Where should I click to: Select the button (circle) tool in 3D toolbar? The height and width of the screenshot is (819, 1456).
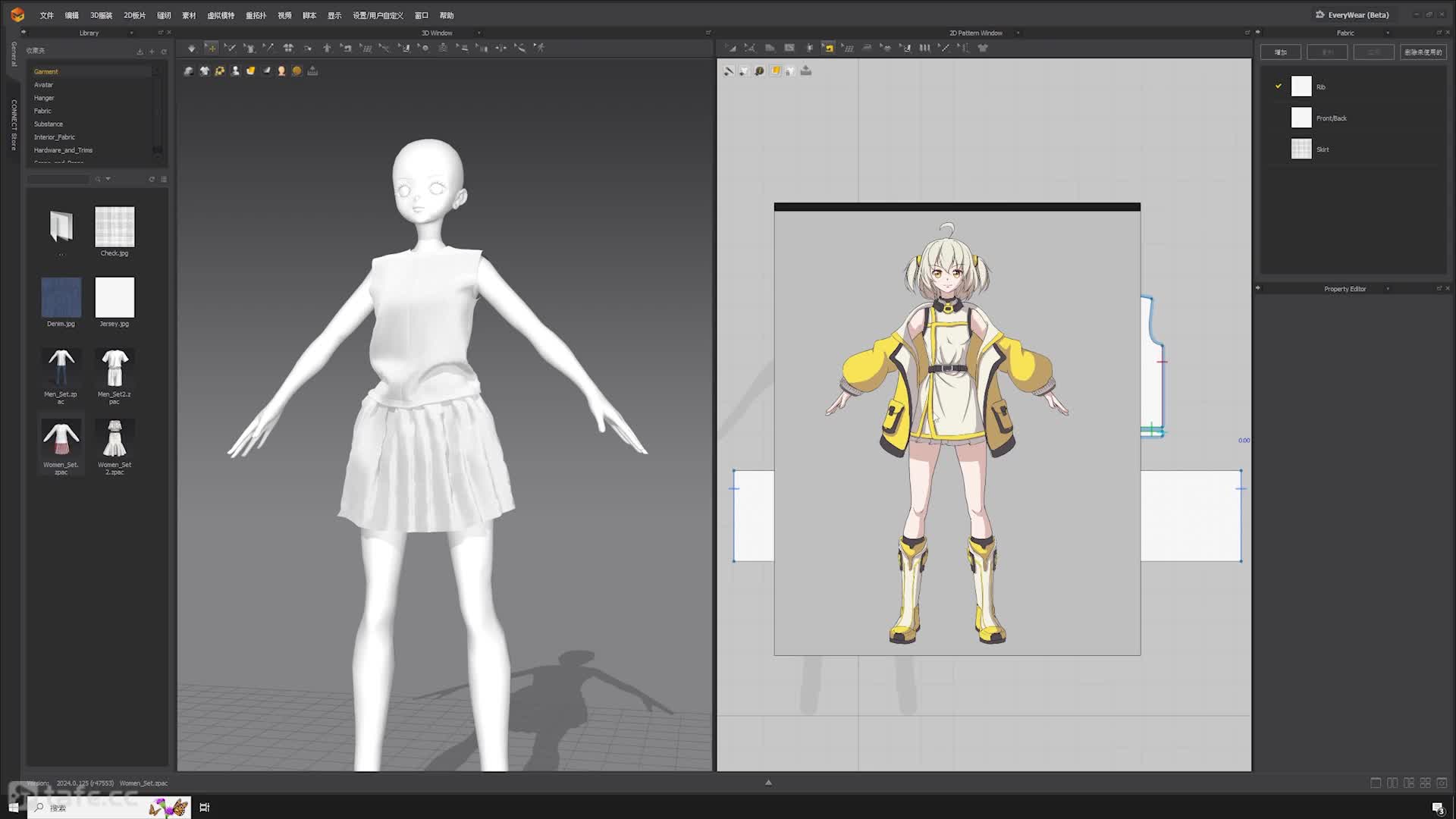[x=424, y=48]
